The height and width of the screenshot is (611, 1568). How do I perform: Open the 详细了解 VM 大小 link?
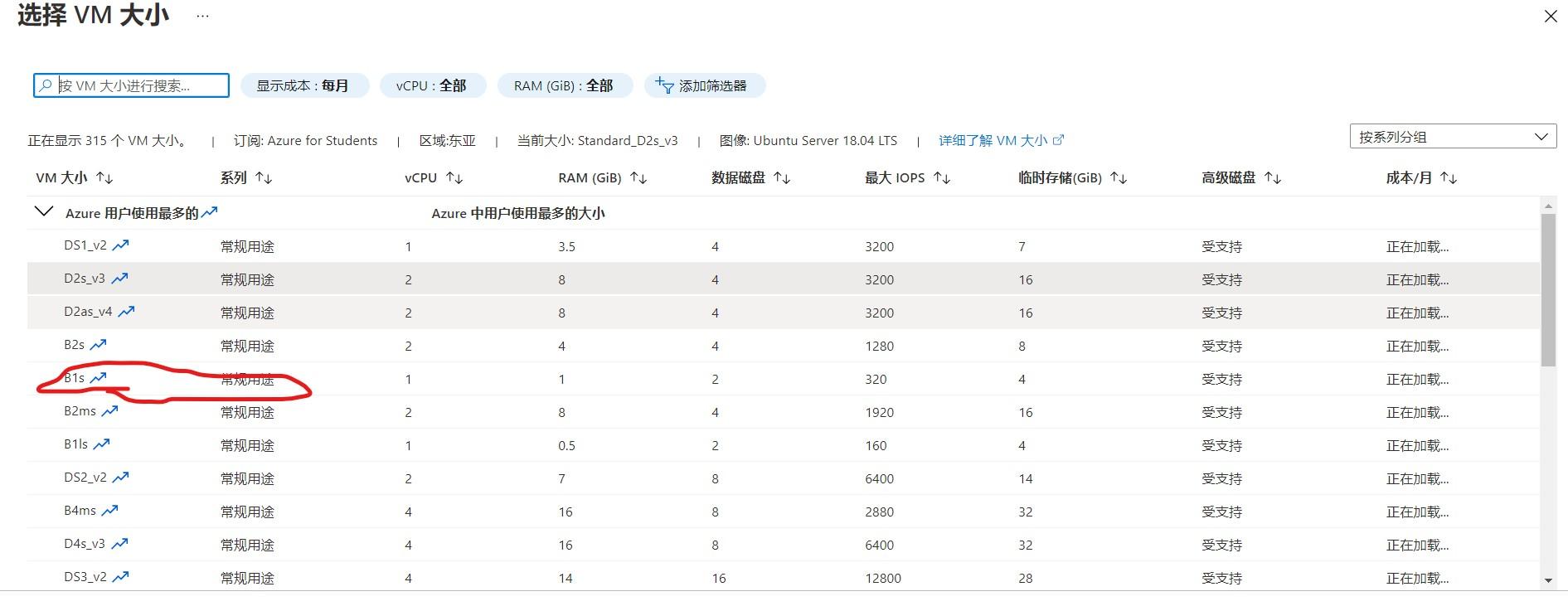1000,141
